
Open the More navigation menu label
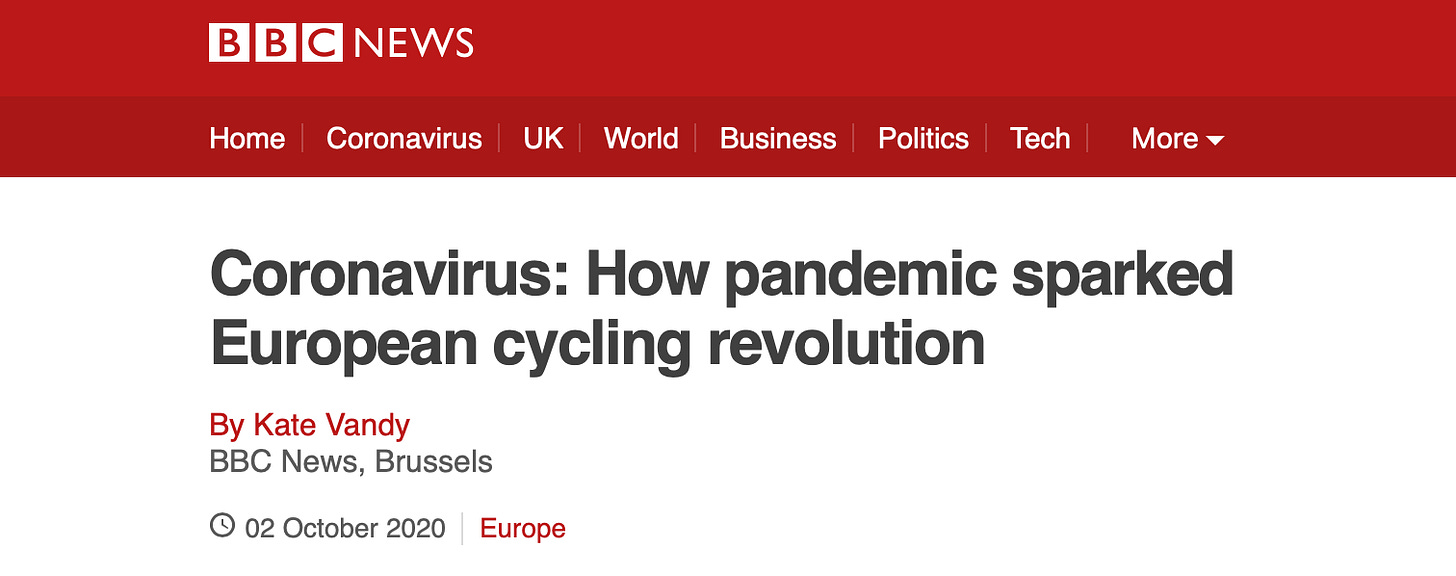1164,138
